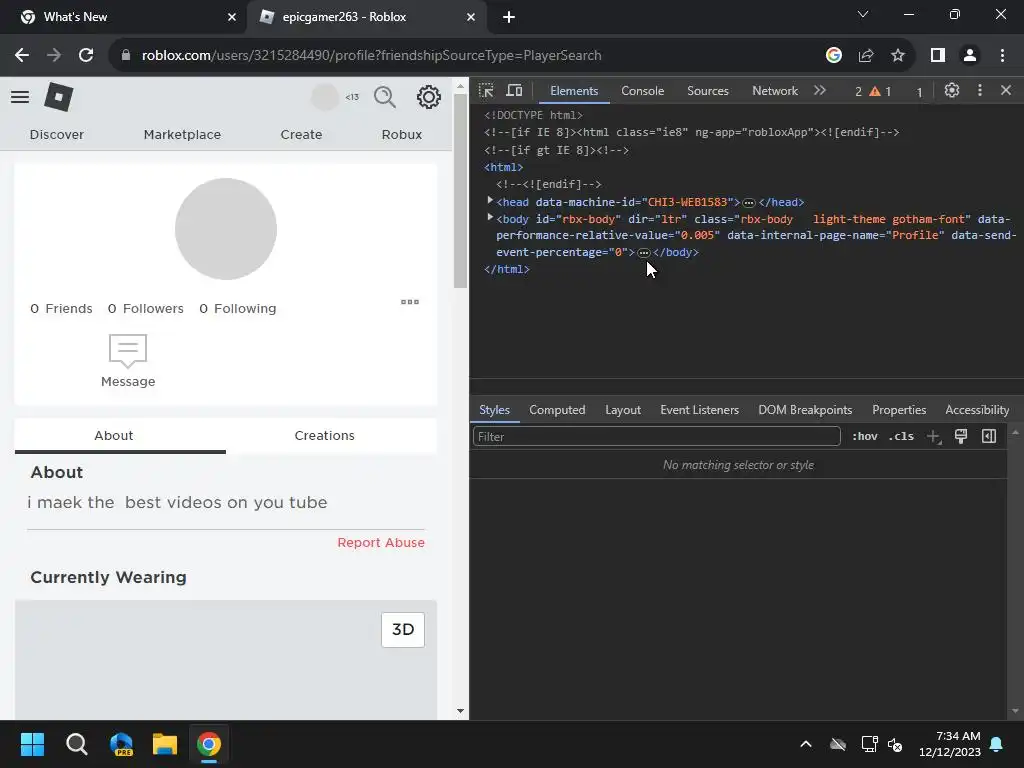Screen dimensions: 1024x768
Task: Open Roblox settings gear icon
Action: [428, 97]
